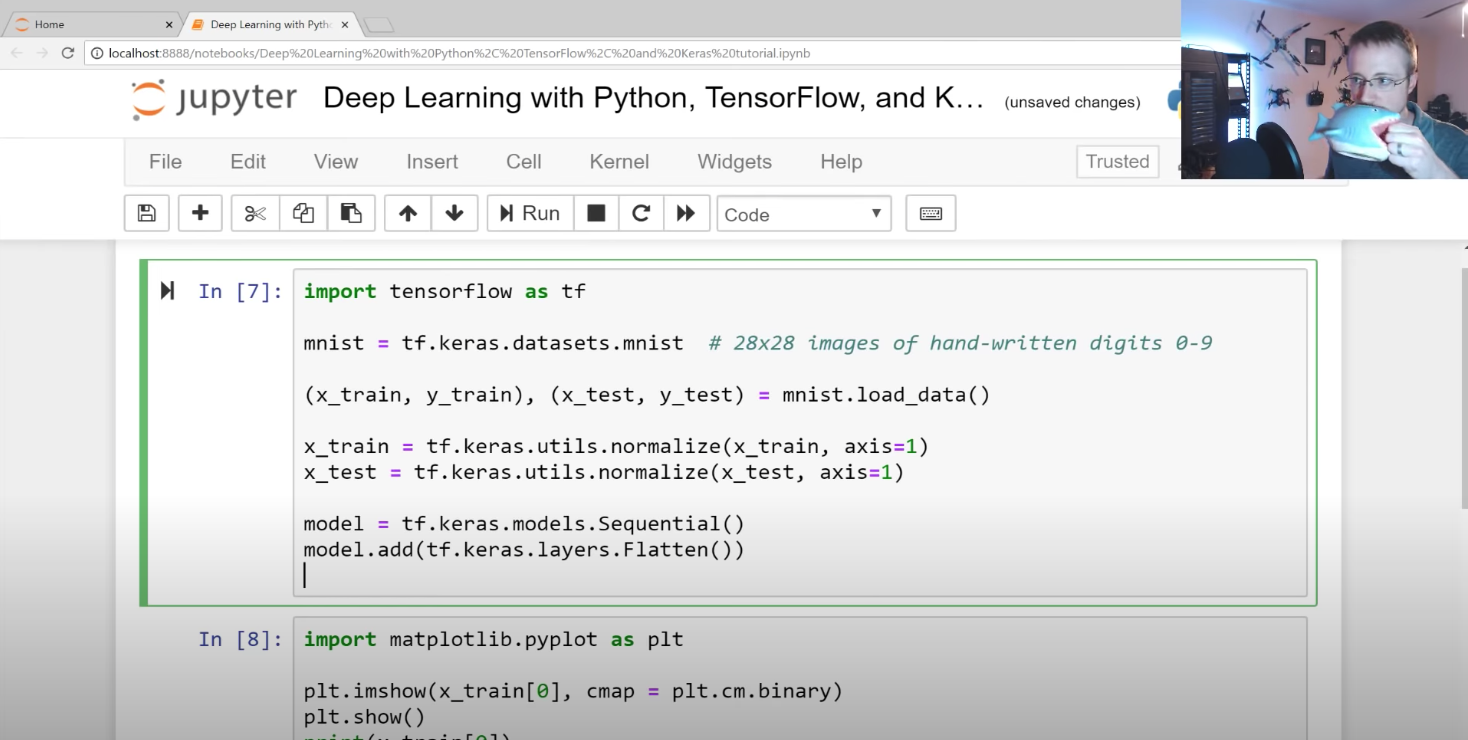Viewport: 1468px width, 740px height.
Task: Open the Cell menu
Action: (524, 162)
